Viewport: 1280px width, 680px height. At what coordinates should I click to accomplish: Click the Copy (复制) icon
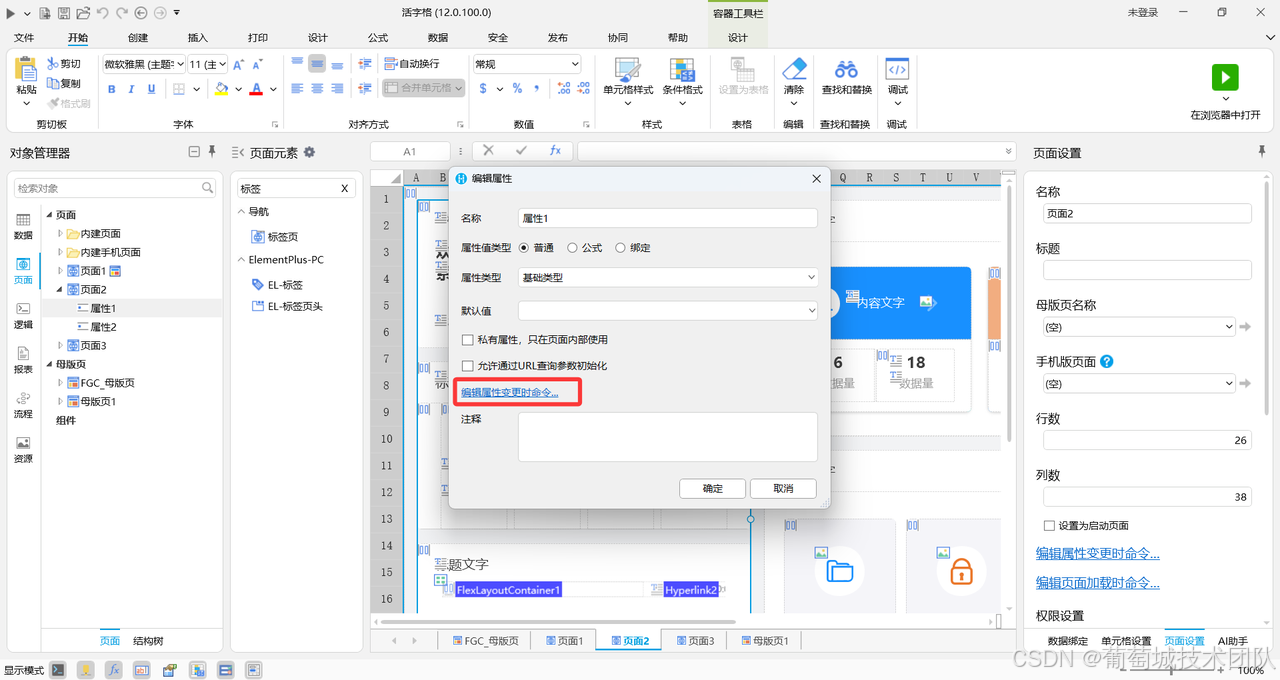[x=52, y=84]
